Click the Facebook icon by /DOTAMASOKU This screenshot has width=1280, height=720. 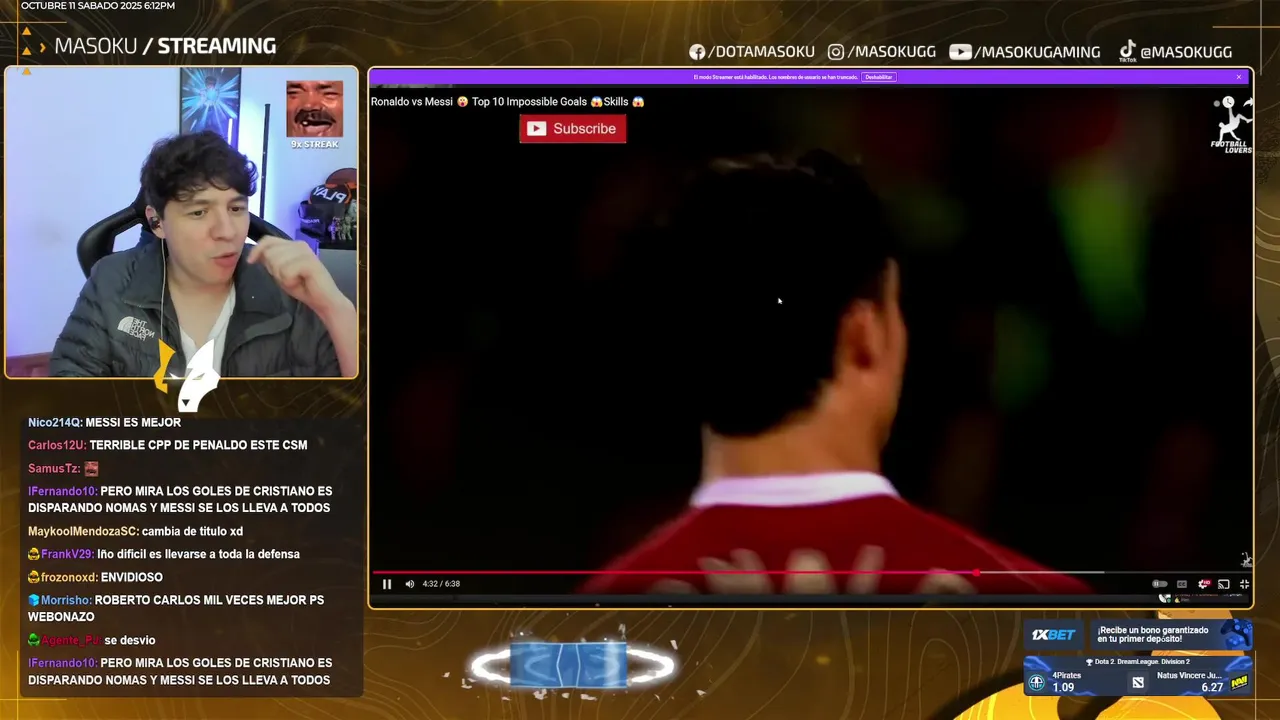click(697, 52)
